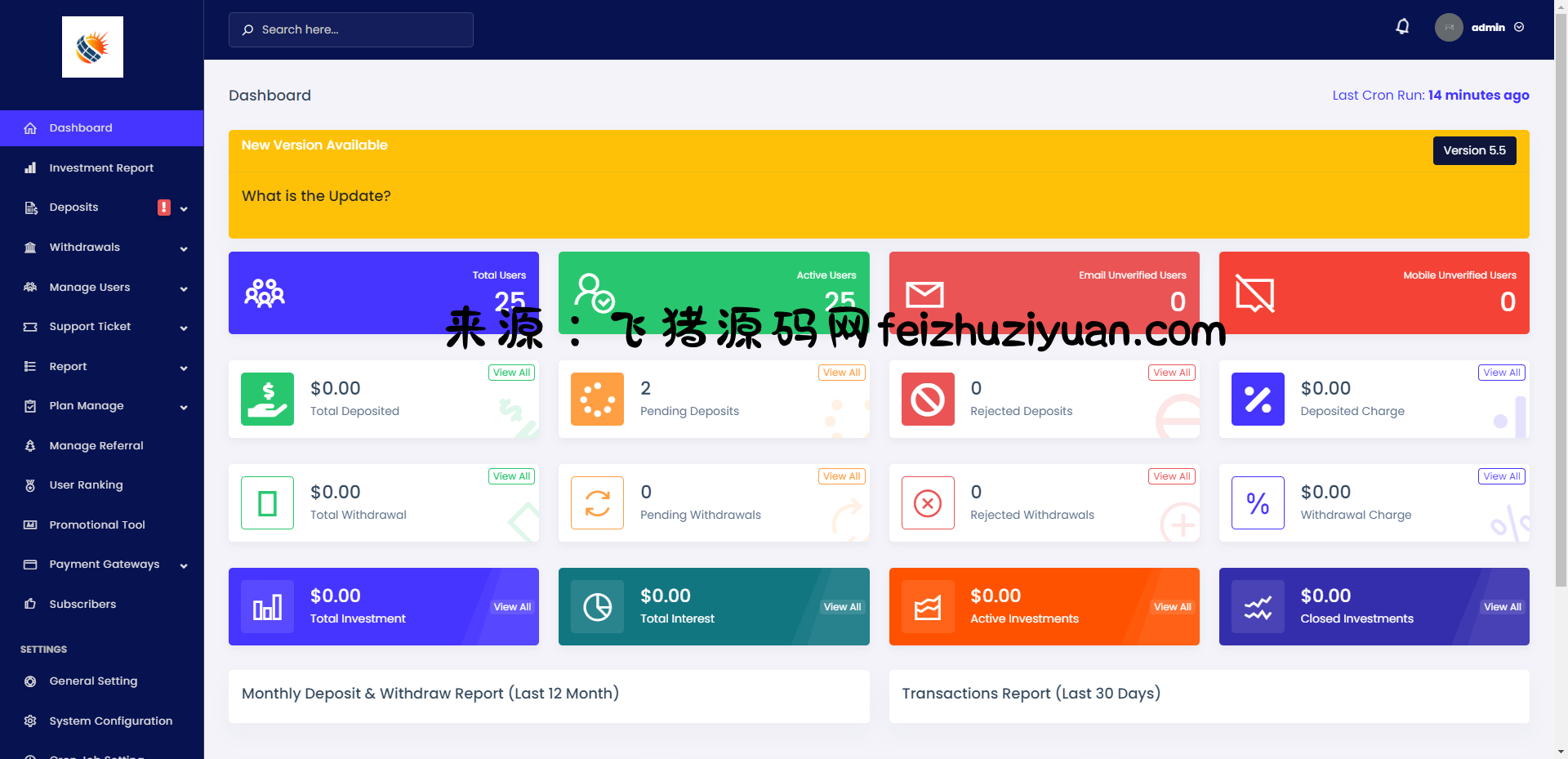Open General Setting in sidebar
Image resolution: width=1568 pixels, height=759 pixels.
[x=93, y=681]
